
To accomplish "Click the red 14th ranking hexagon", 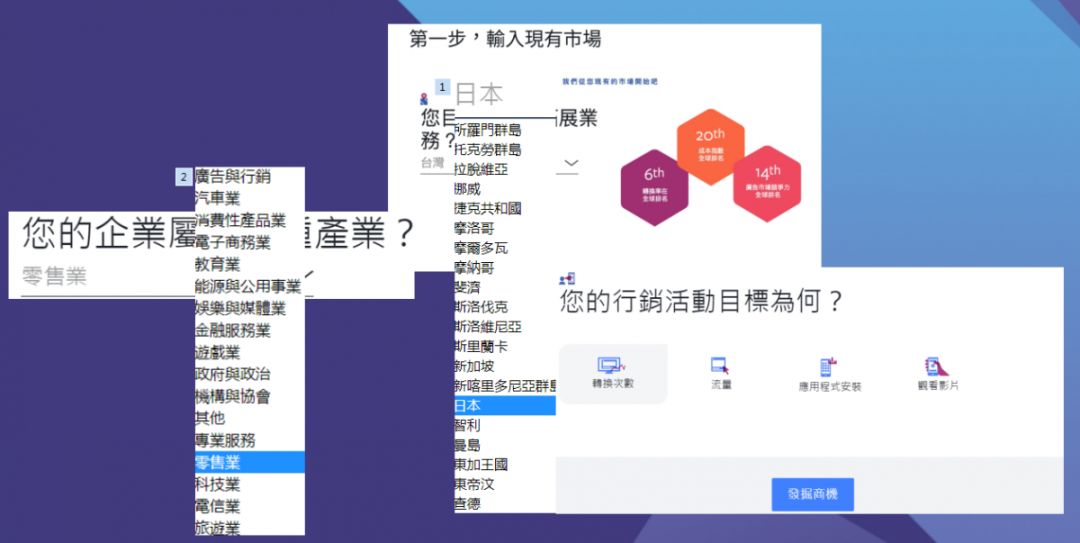I will tap(767, 183).
